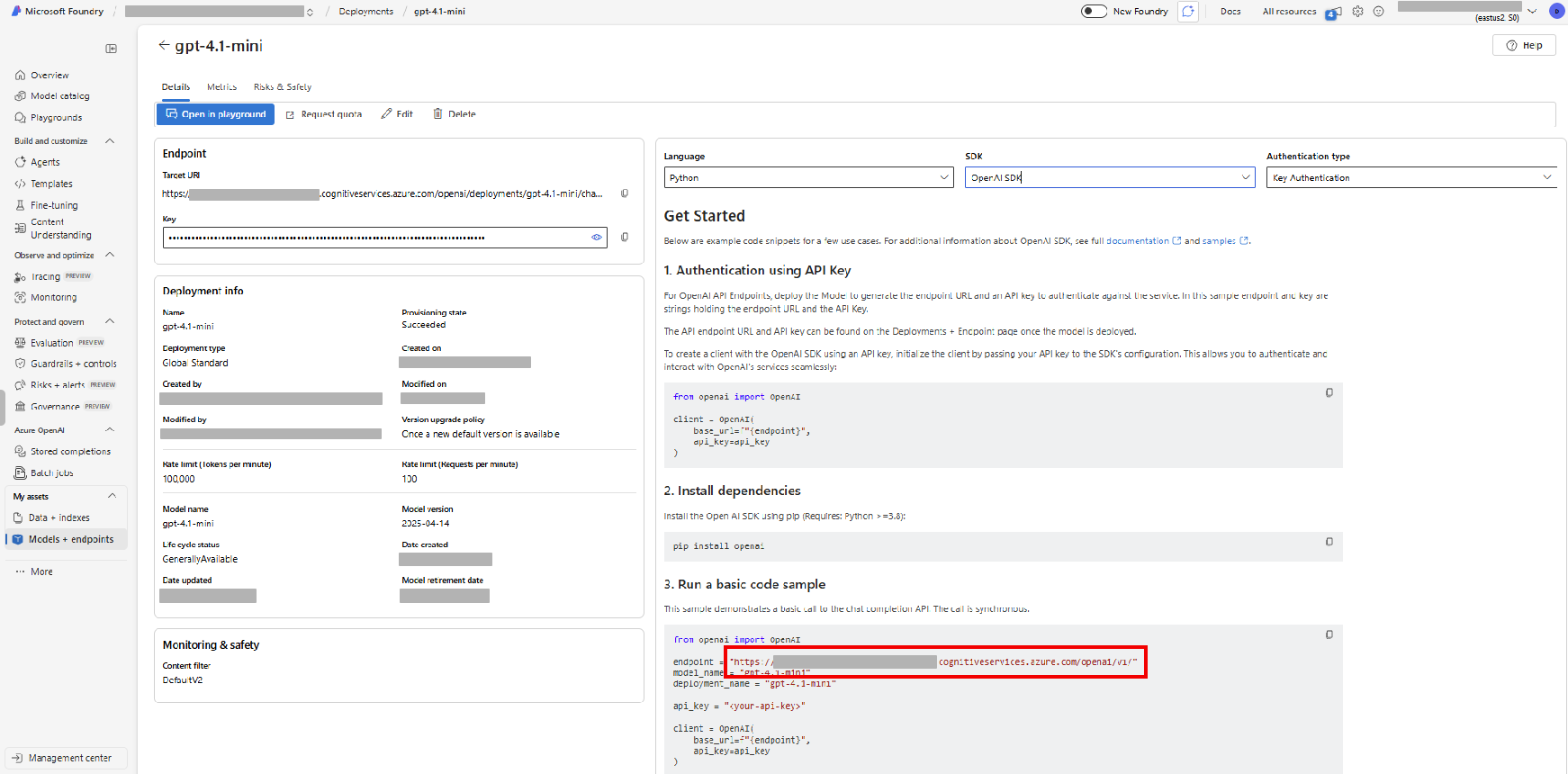The image size is (1568, 774).
Task: Open the settings gear icon
Action: pyautogui.click(x=1357, y=12)
